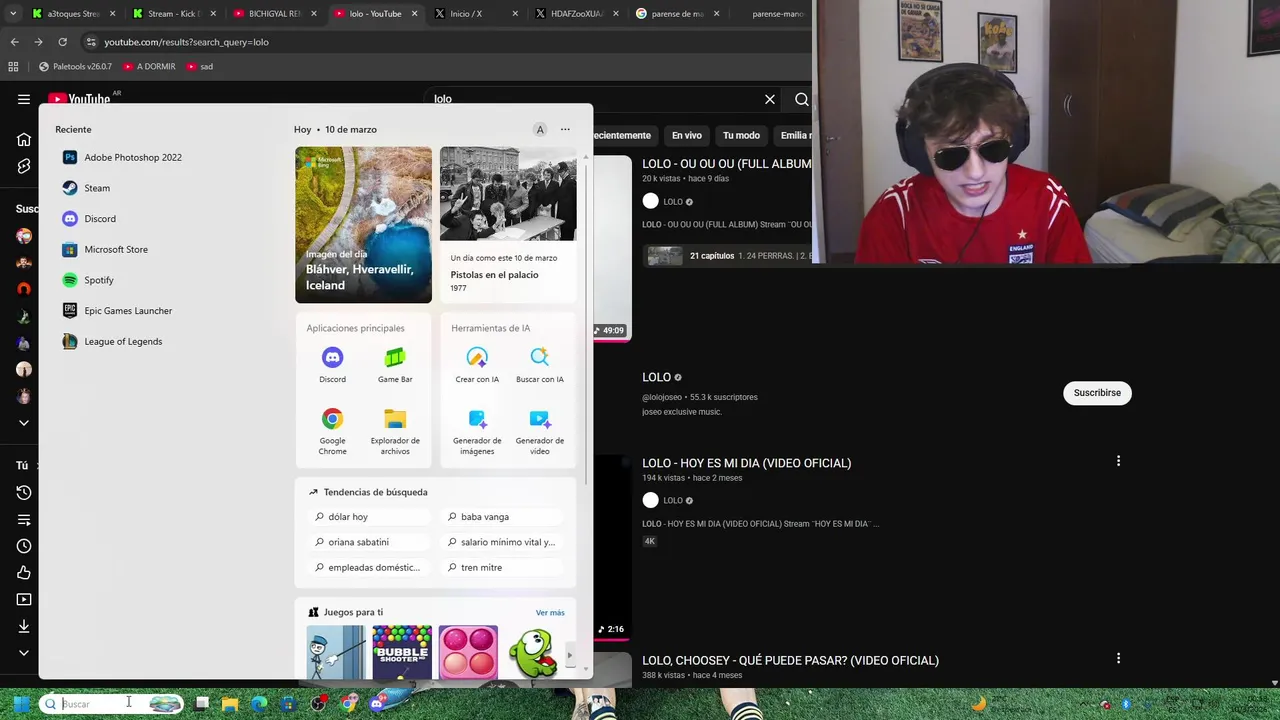This screenshot has width=1280, height=720.
Task: Open Explorador de archivos tile
Action: click(x=395, y=432)
